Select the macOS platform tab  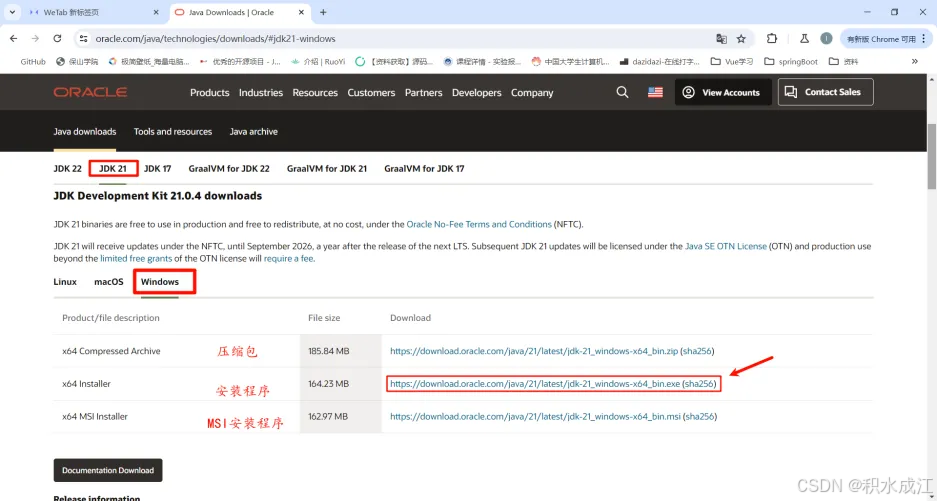pyautogui.click(x=109, y=282)
